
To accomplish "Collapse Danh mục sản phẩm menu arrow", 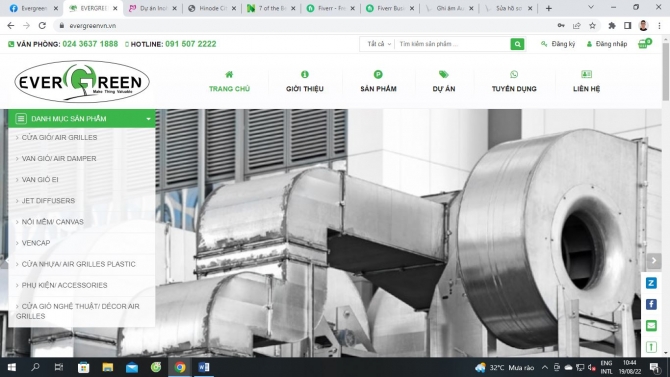I will pos(148,119).
